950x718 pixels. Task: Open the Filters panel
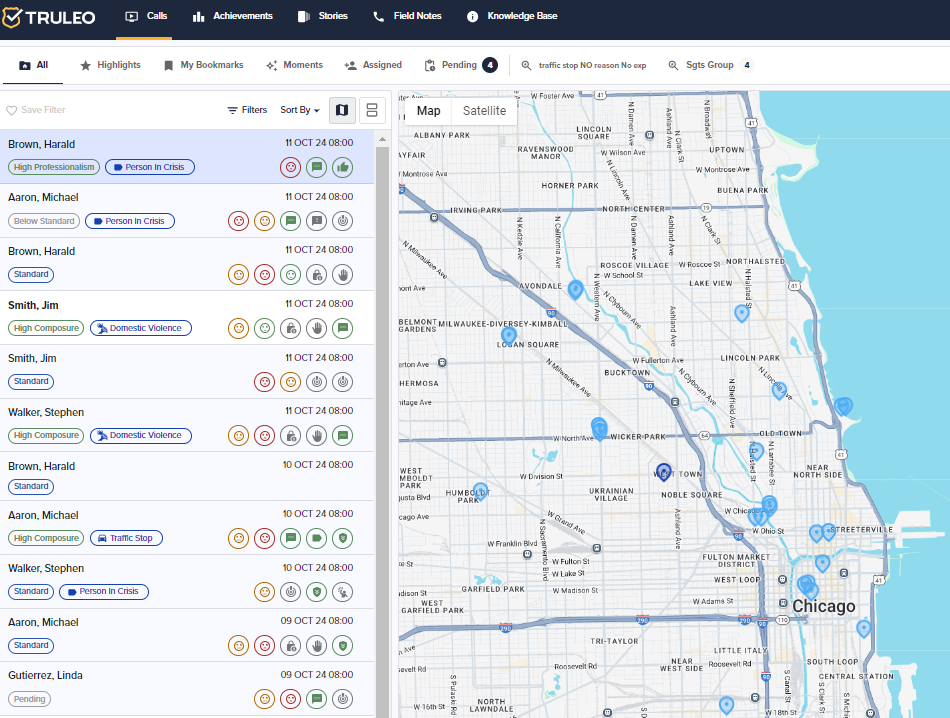coord(247,110)
